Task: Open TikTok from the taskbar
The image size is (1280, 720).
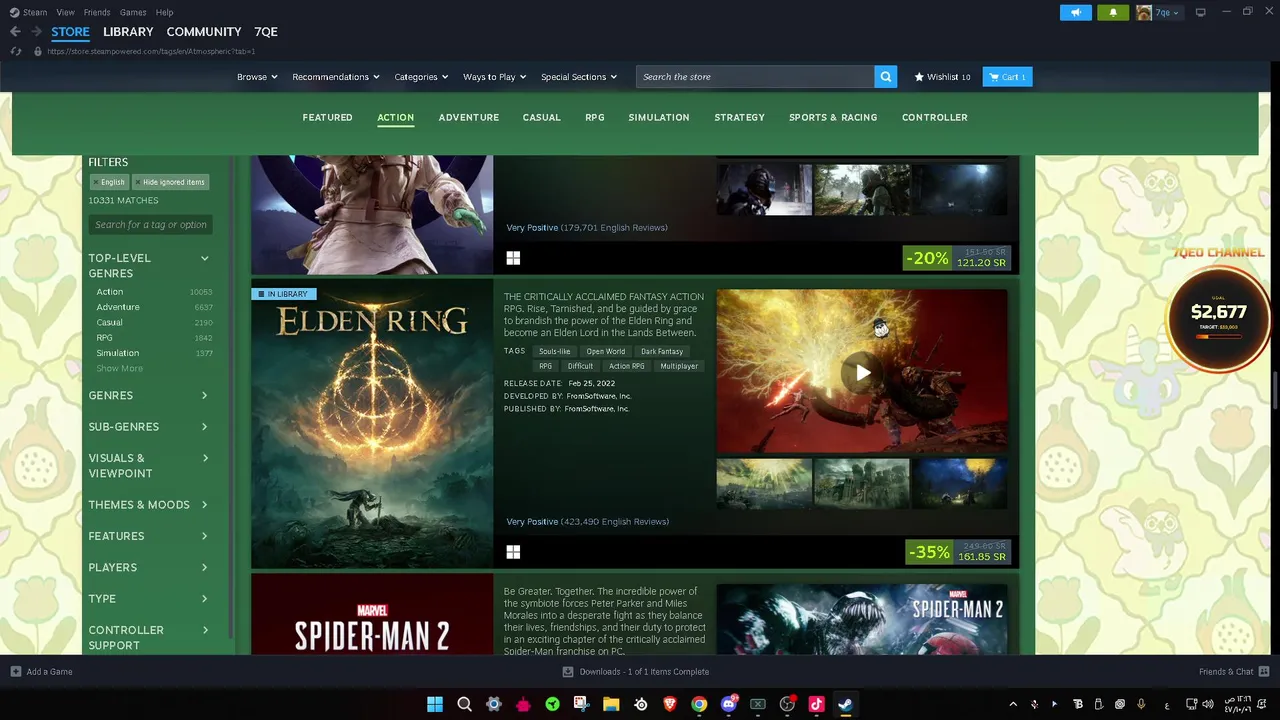Action: pyautogui.click(x=816, y=704)
